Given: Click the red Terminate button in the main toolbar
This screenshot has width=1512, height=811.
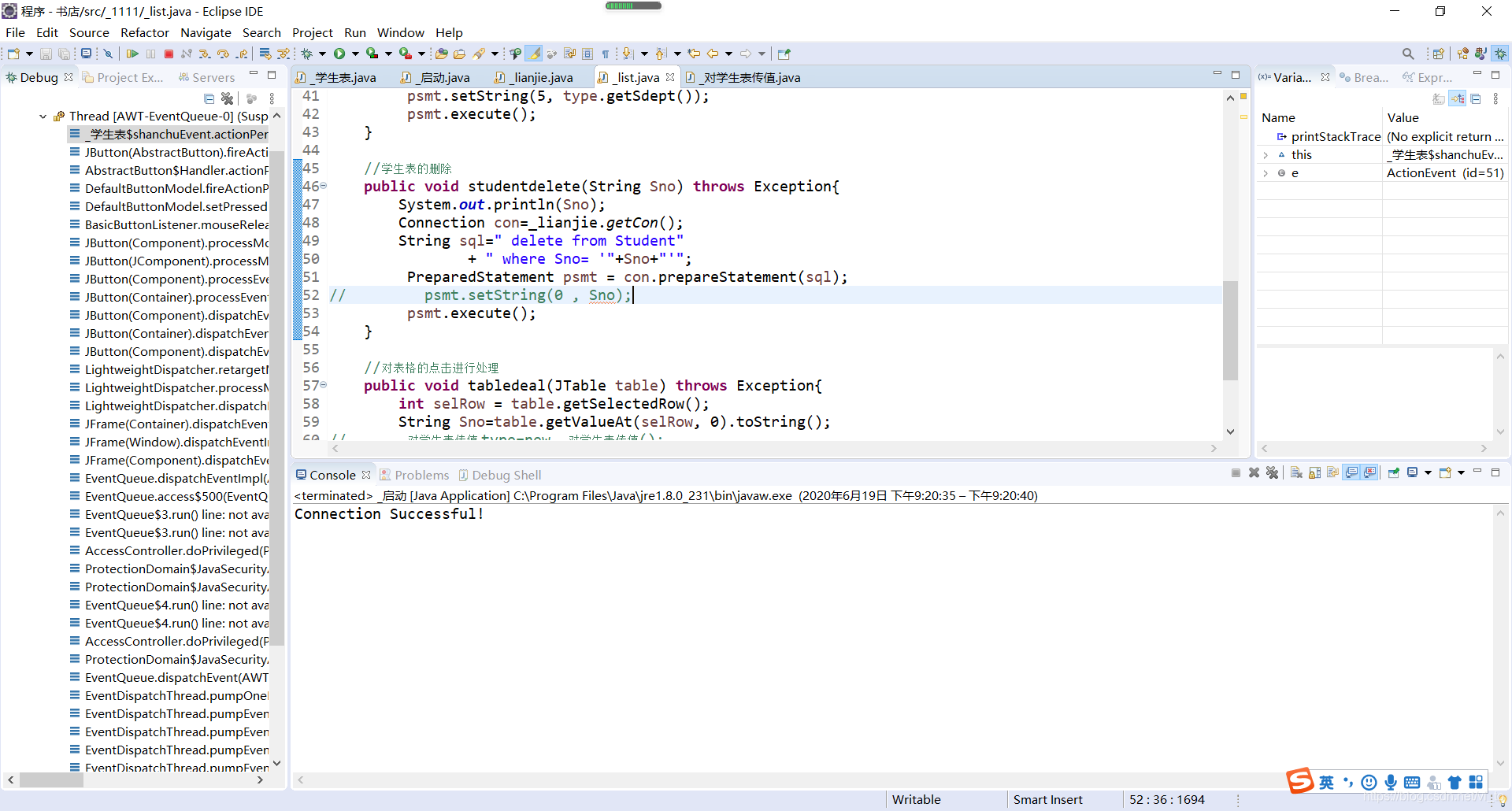Looking at the screenshot, I should coord(169,54).
